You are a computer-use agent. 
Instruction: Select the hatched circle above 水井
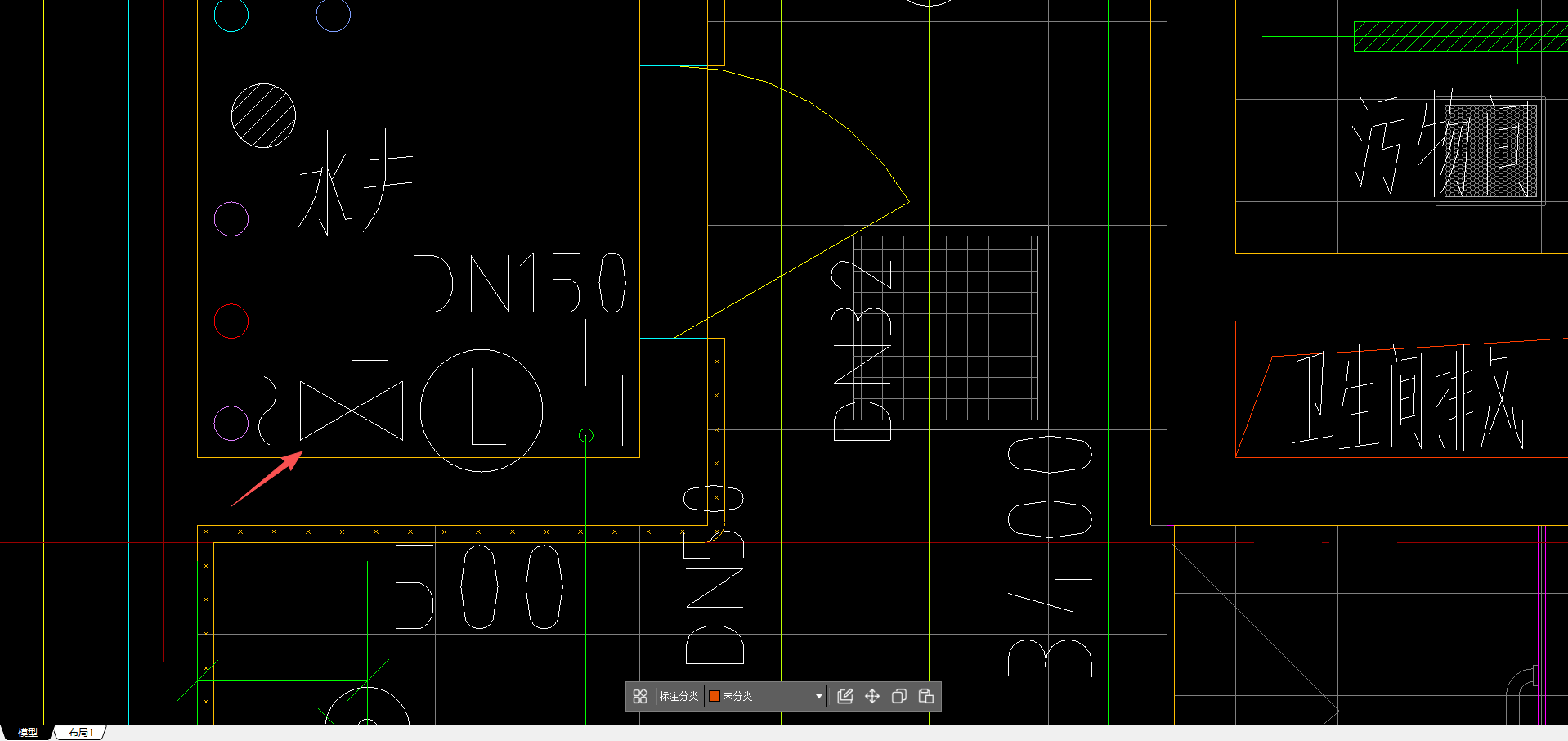[x=263, y=115]
